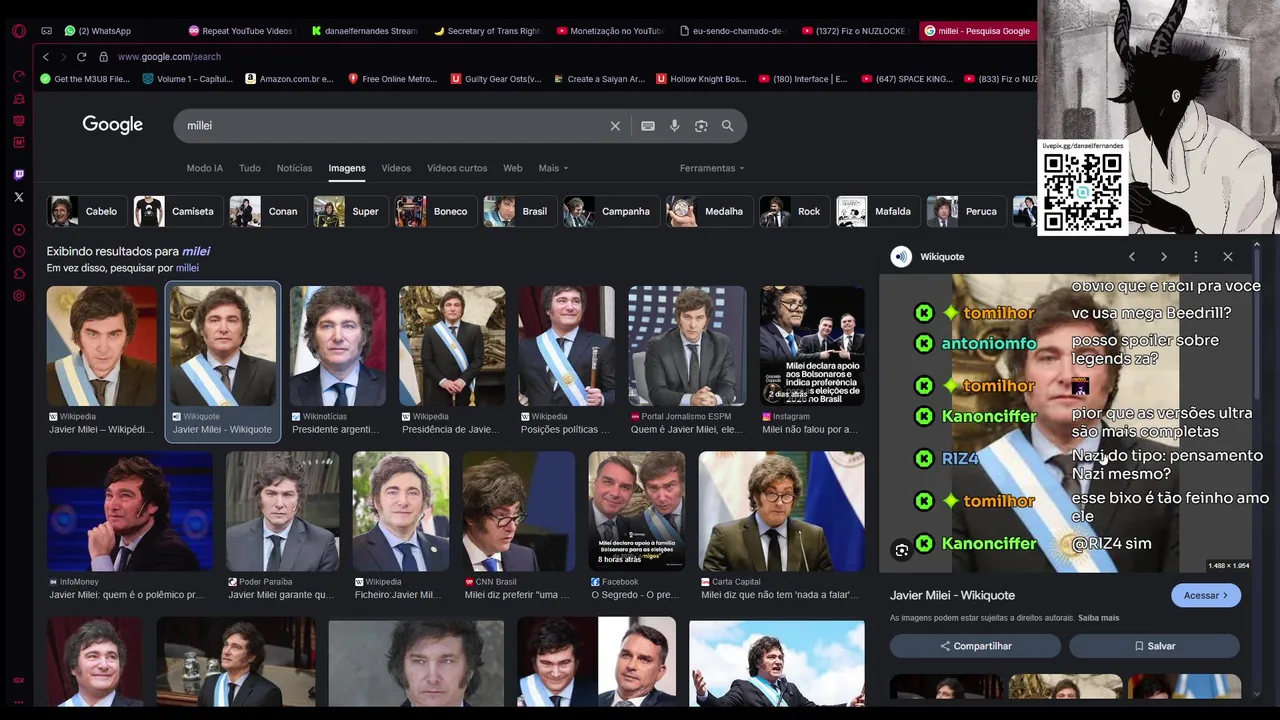Open the Opera main menu logo
The width and height of the screenshot is (1280, 720).
click(x=18, y=31)
